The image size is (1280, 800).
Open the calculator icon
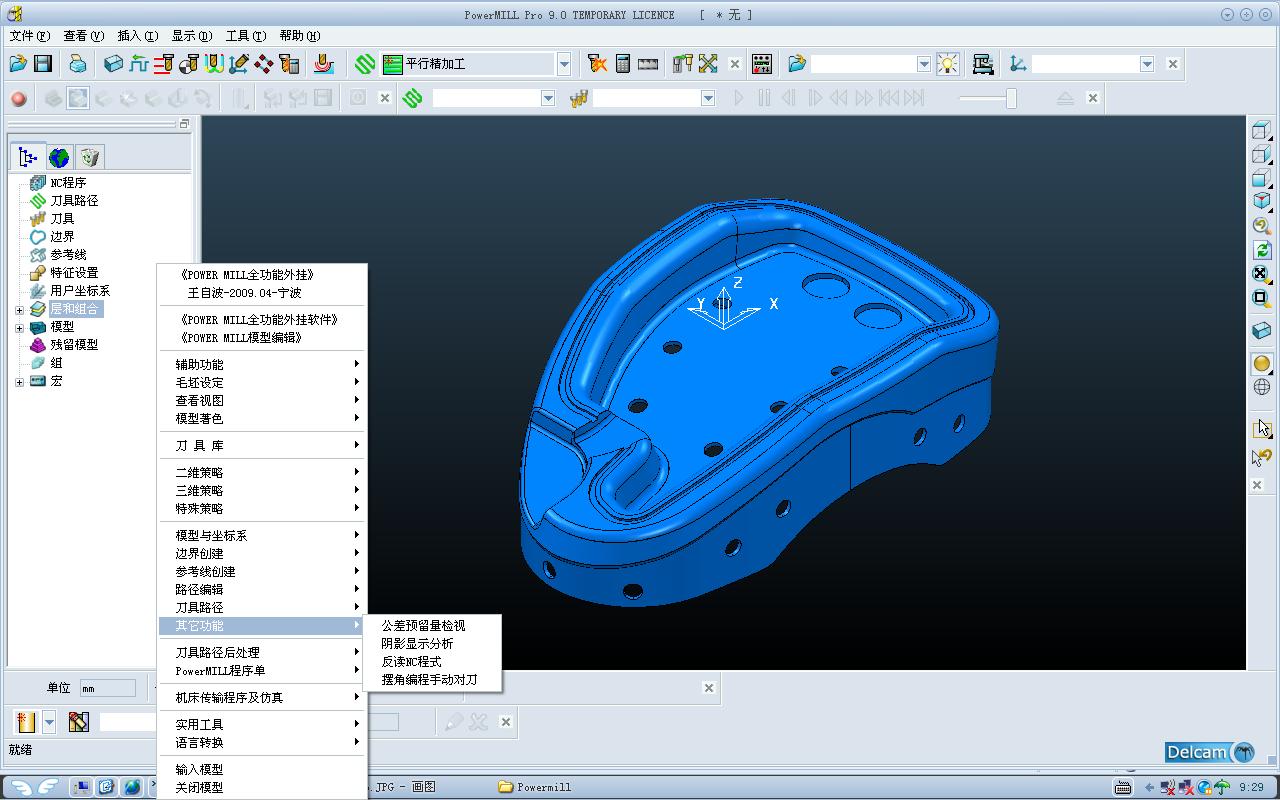coord(623,64)
